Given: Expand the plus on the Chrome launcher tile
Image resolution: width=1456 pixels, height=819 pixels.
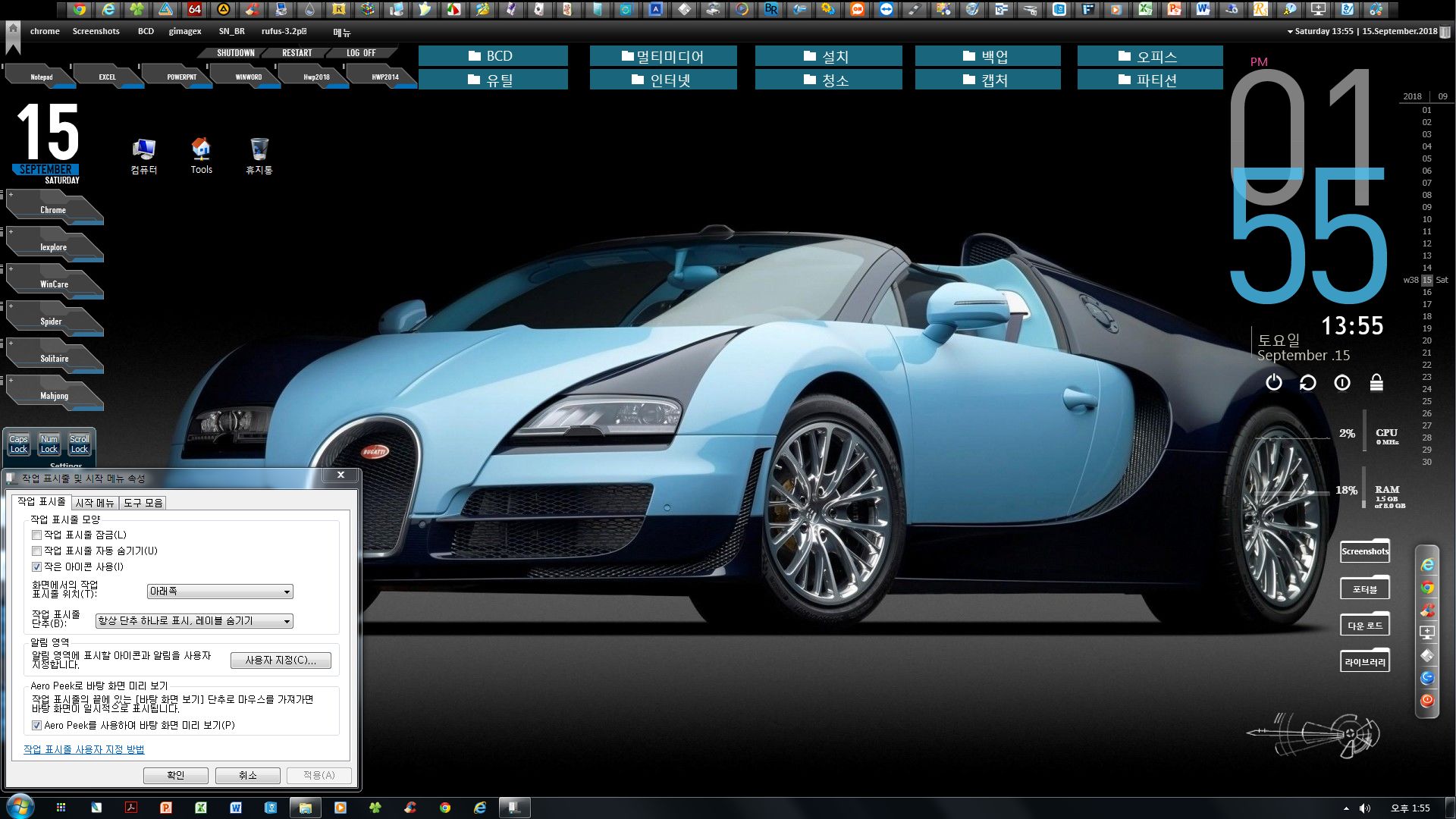Looking at the screenshot, I should [11, 195].
